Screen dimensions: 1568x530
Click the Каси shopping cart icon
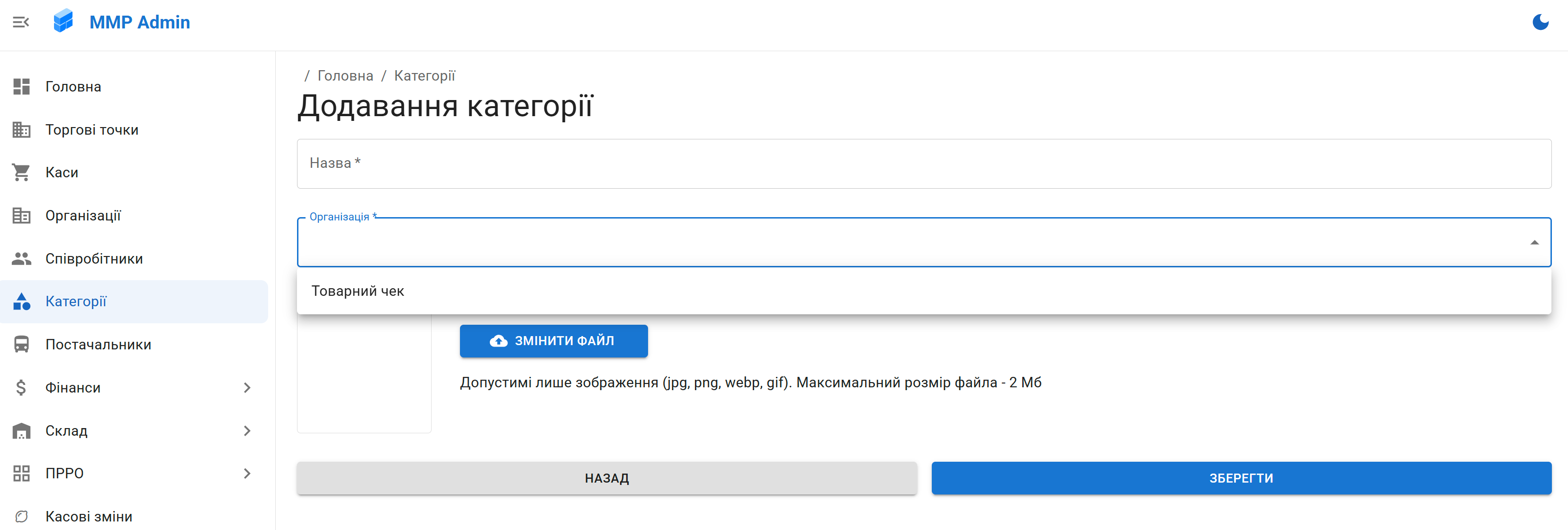coord(21,173)
